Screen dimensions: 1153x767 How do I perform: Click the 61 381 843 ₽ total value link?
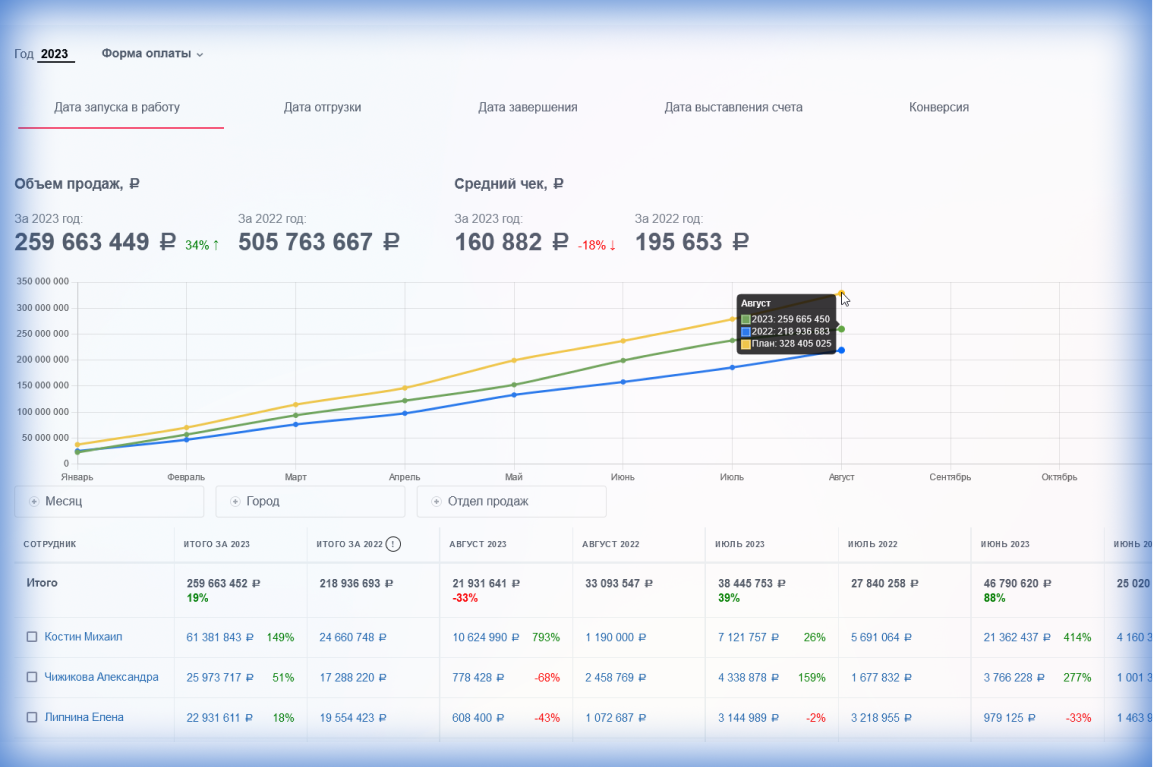click(x=220, y=637)
